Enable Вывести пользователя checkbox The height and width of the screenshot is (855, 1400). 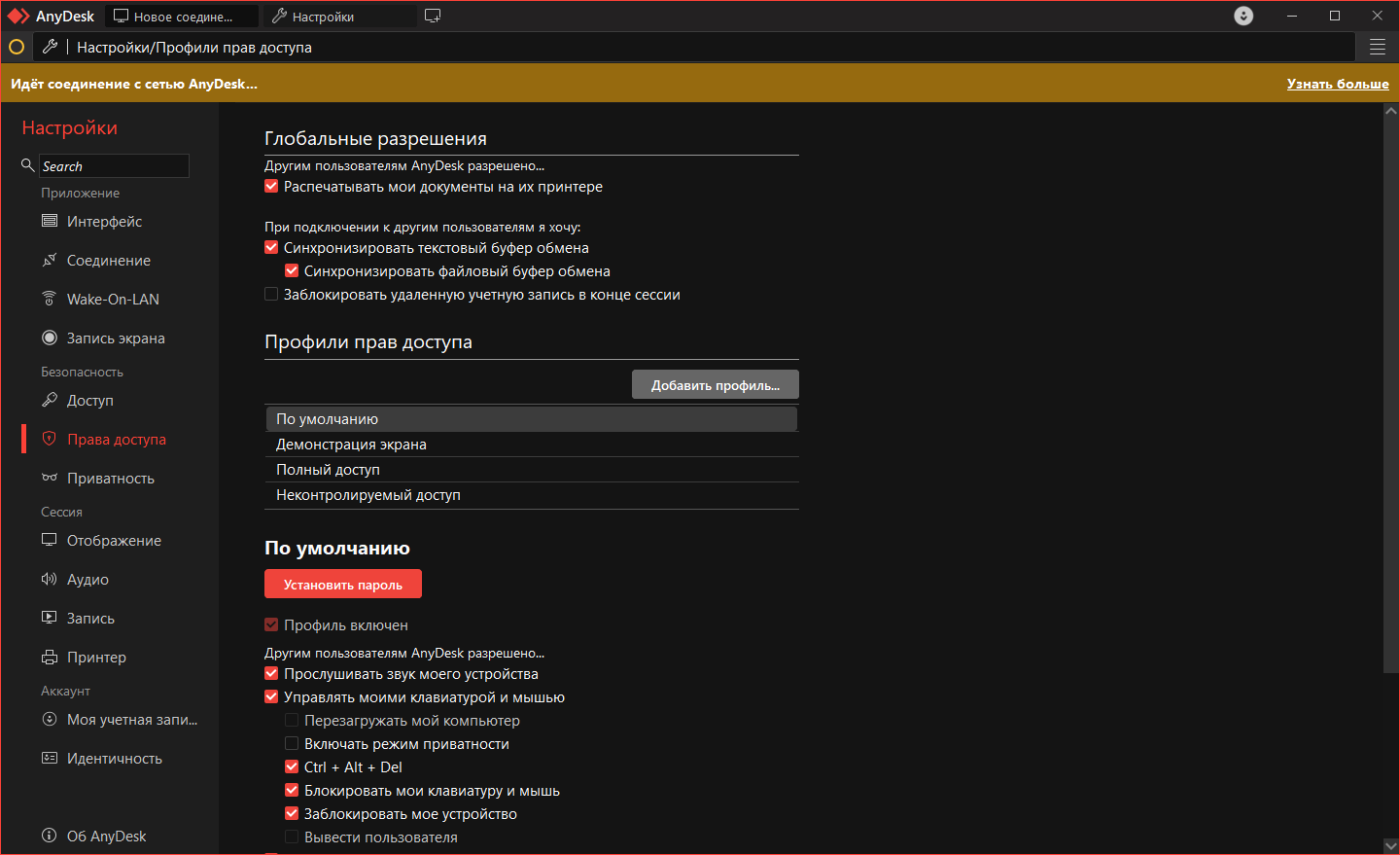click(x=292, y=837)
